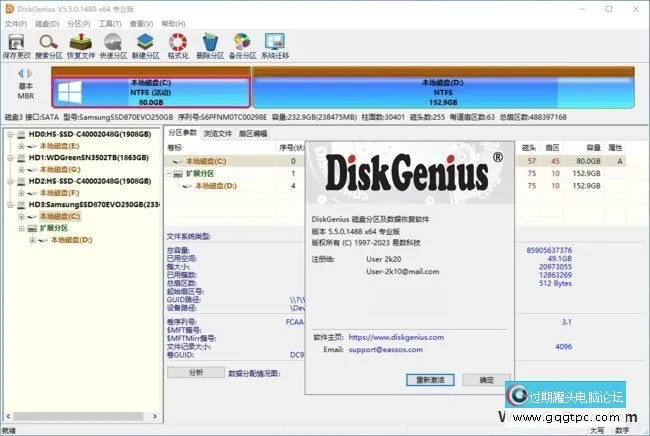
Task: Open the https://www.diskgenius.com link
Action: point(396,337)
